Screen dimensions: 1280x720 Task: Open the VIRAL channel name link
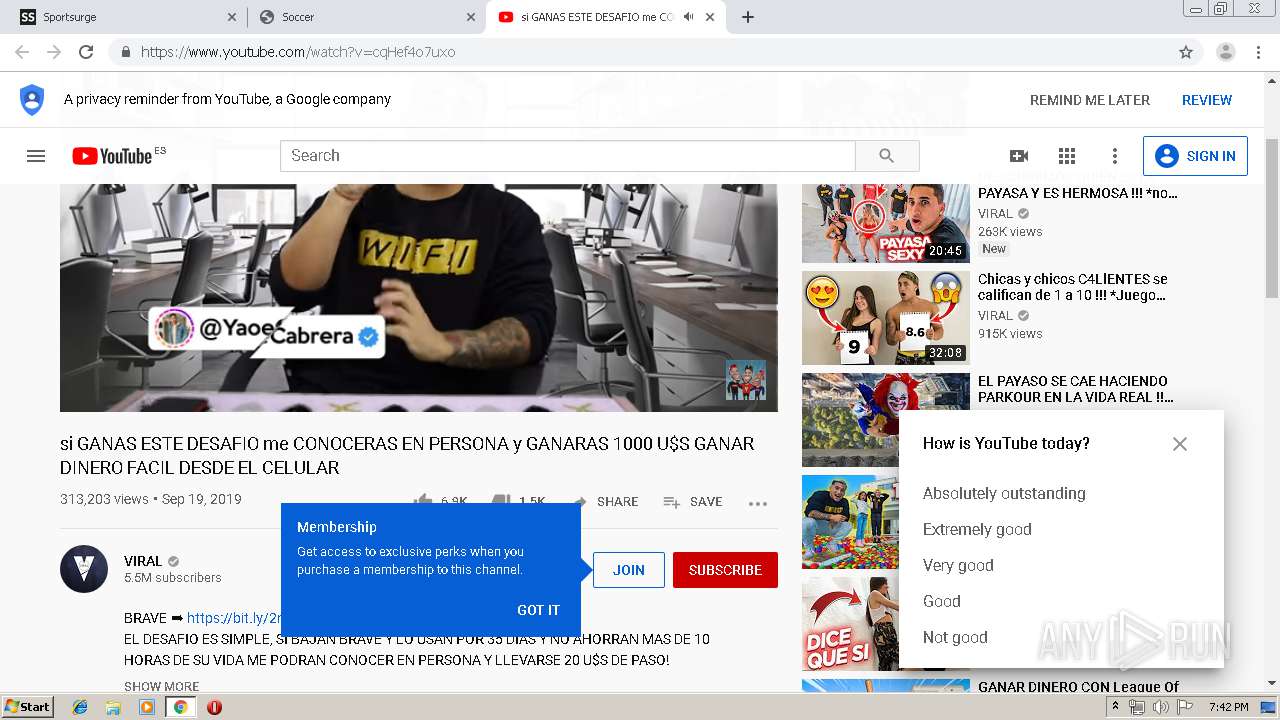[x=143, y=561]
